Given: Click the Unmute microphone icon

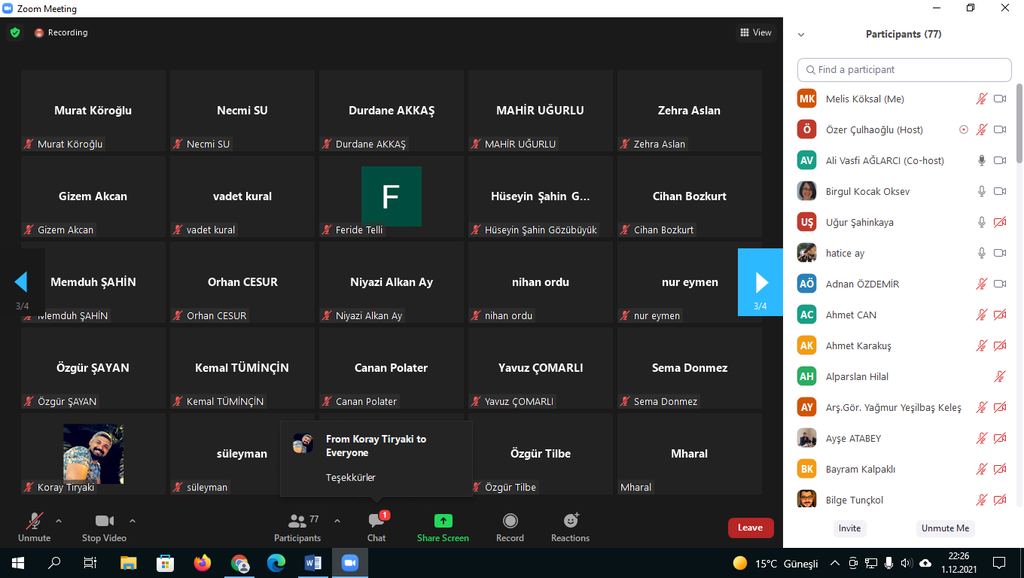Looking at the screenshot, I should (34, 521).
